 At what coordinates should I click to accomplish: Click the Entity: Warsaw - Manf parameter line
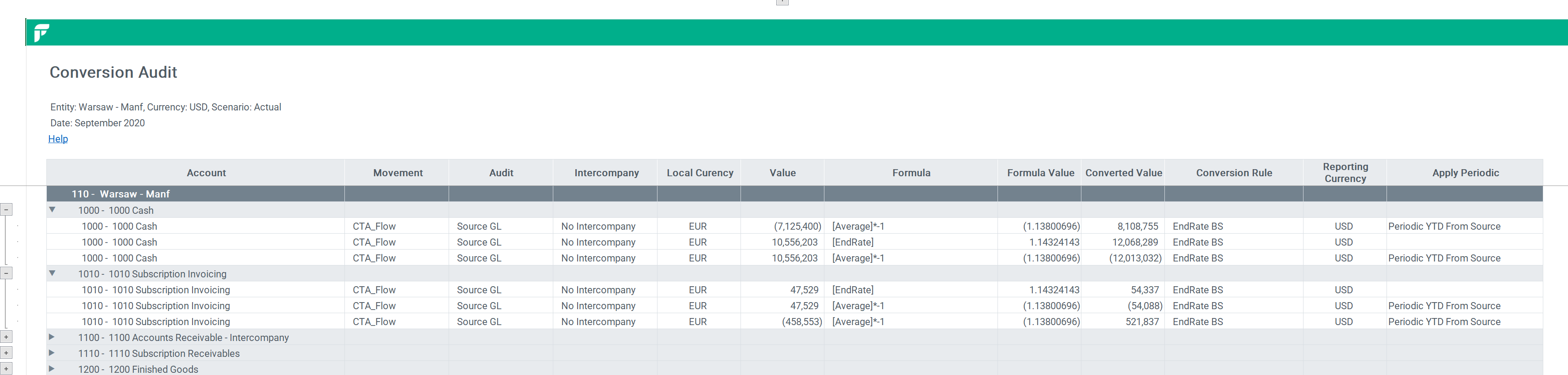(x=166, y=107)
